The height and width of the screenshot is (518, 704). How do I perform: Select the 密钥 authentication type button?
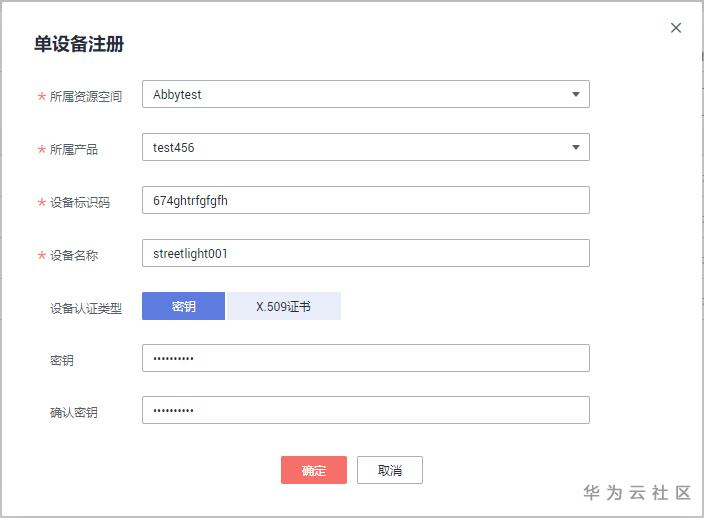tap(184, 306)
